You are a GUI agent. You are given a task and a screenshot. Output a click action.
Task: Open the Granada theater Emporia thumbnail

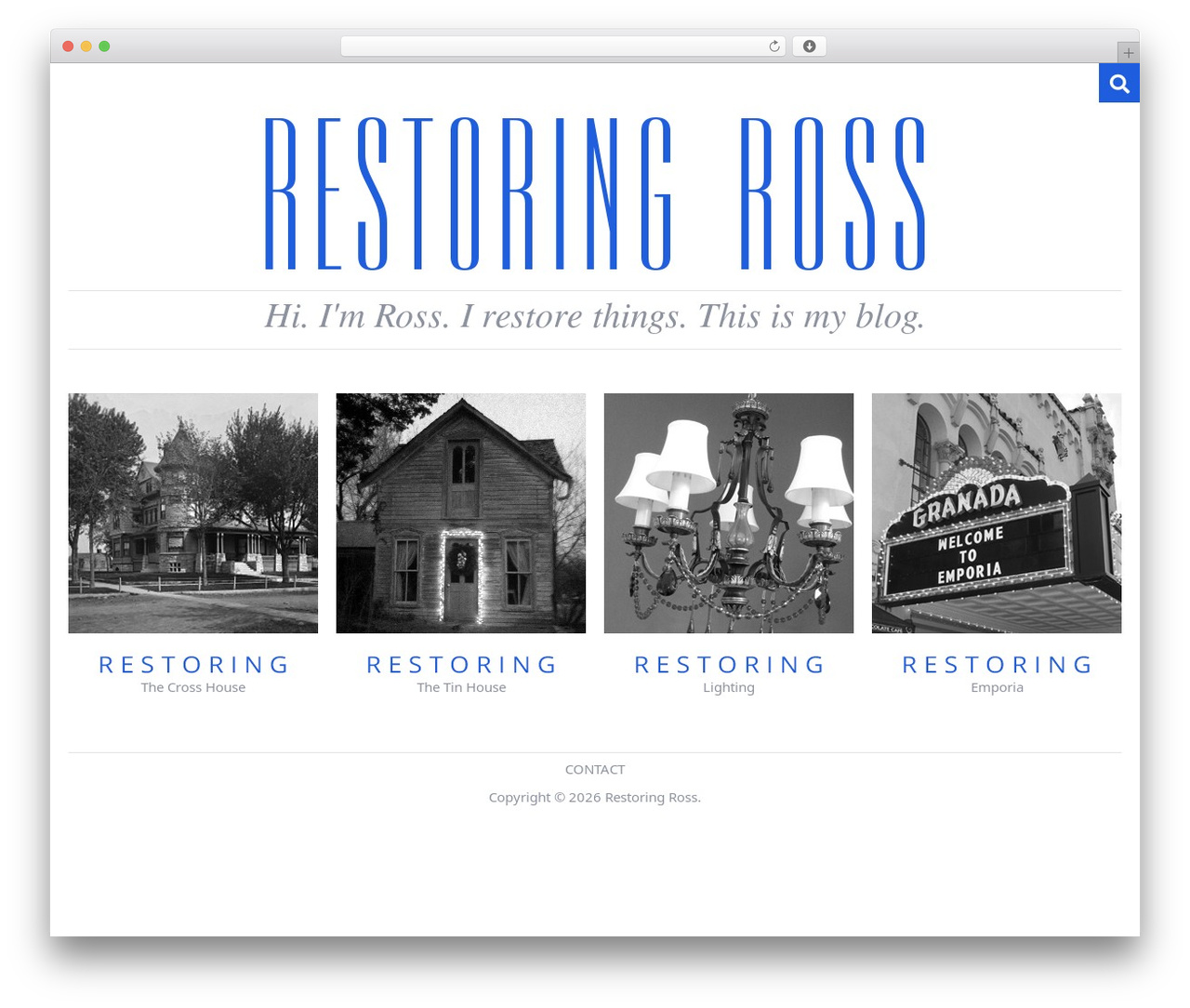997,513
